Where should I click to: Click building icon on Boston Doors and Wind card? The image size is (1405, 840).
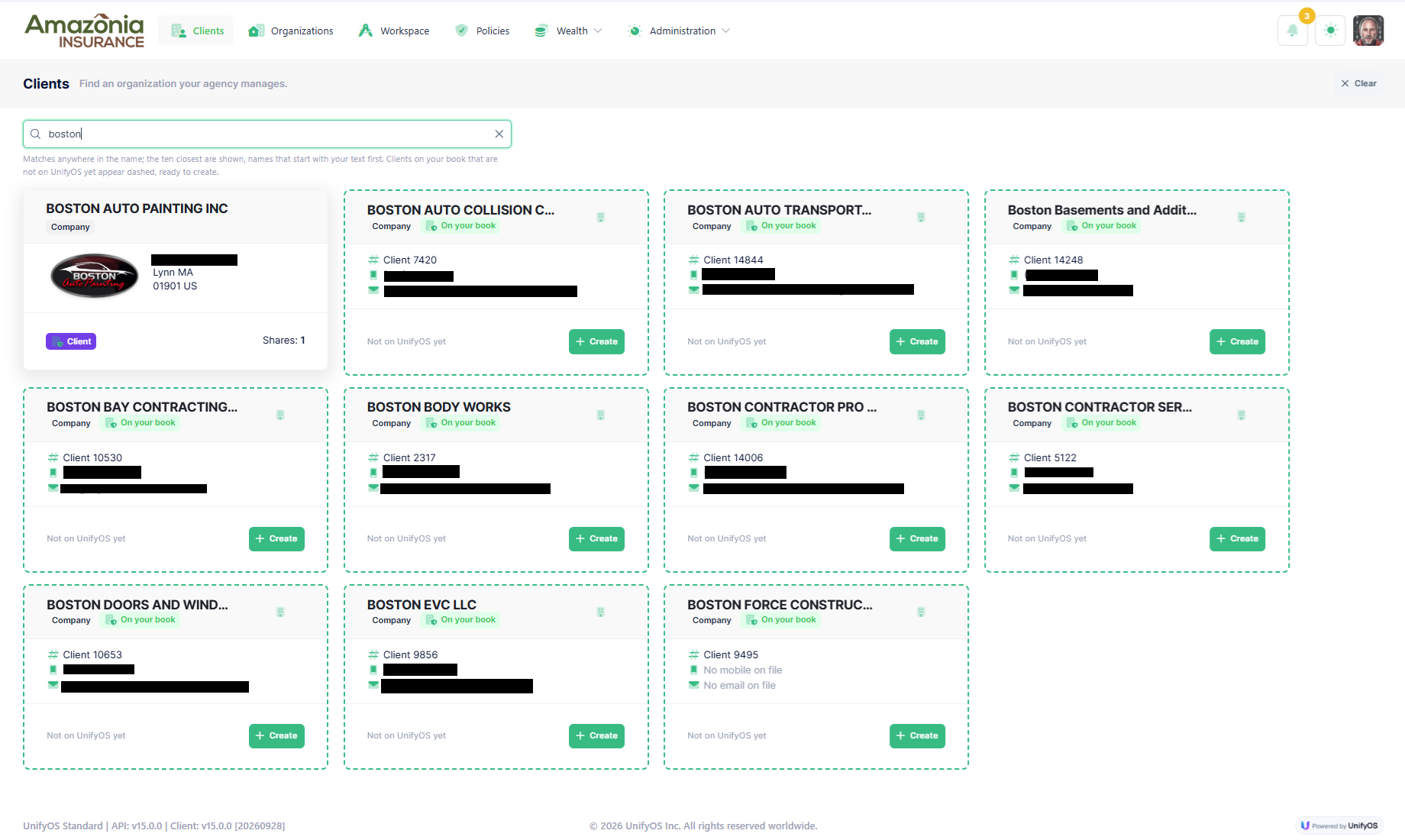(280, 612)
